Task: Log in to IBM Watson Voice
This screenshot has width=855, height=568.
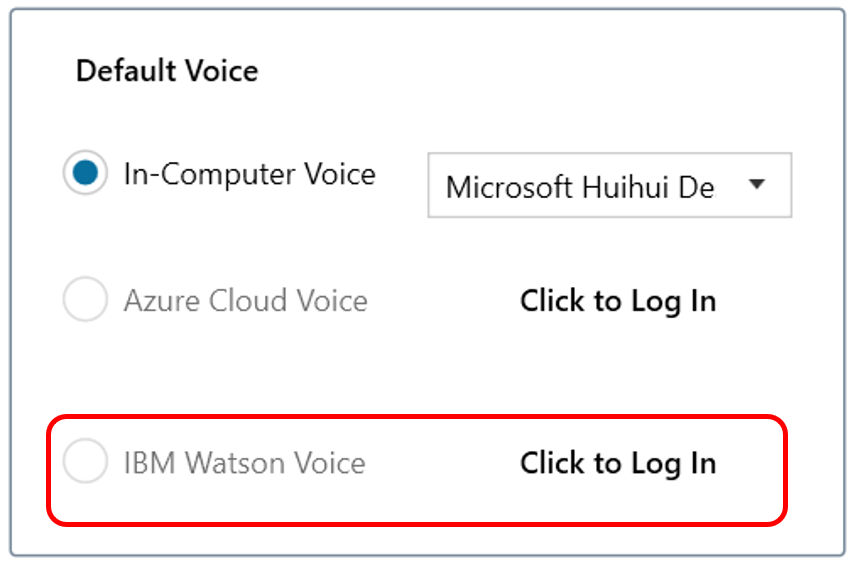Action: (x=618, y=463)
